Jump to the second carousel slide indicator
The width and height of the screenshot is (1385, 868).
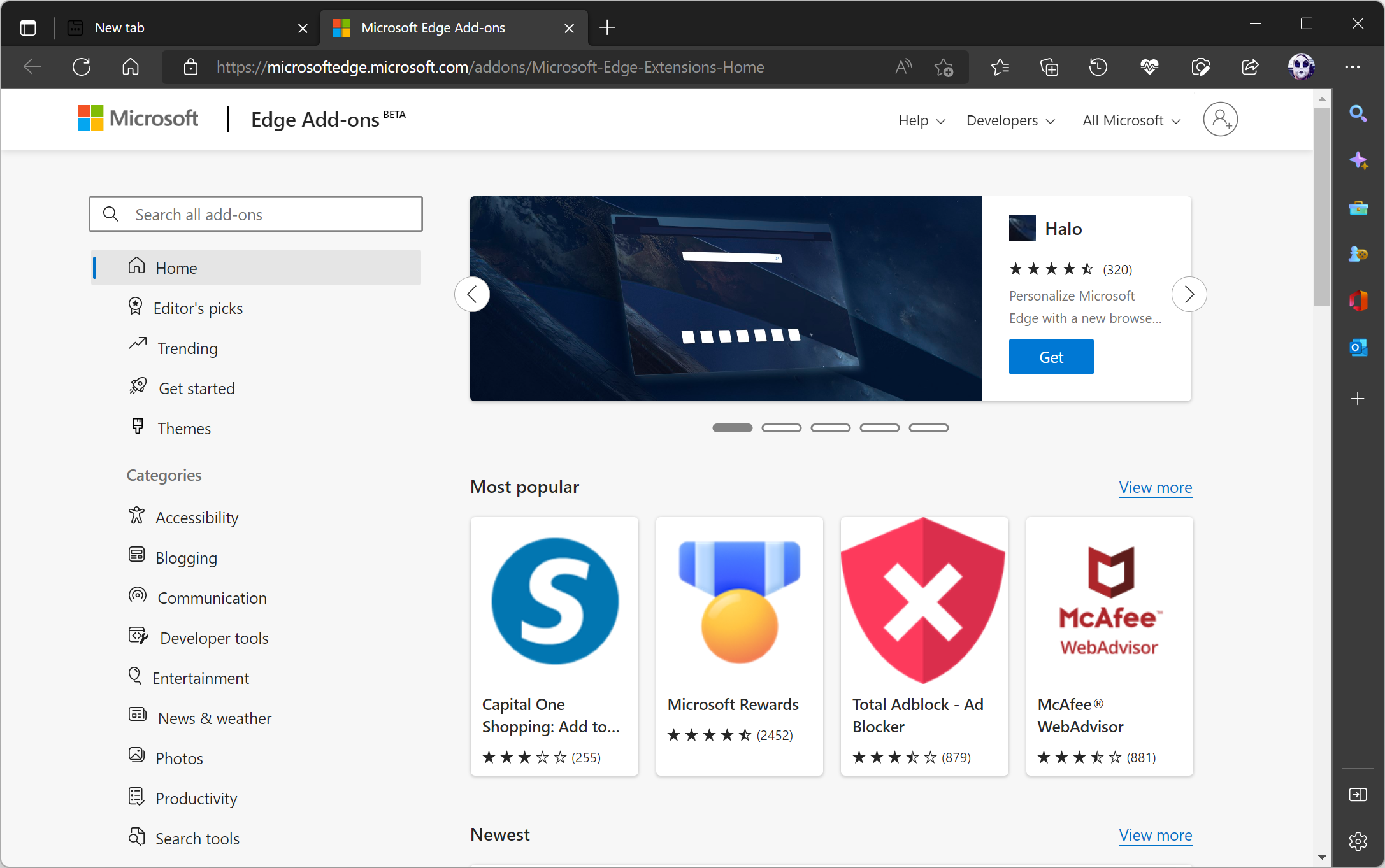(781, 428)
